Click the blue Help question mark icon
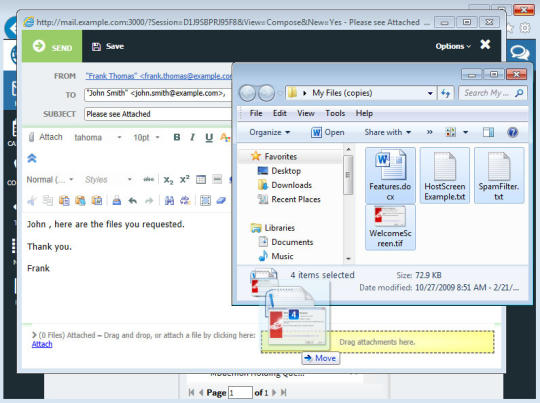The height and width of the screenshot is (403, 540). [x=513, y=132]
